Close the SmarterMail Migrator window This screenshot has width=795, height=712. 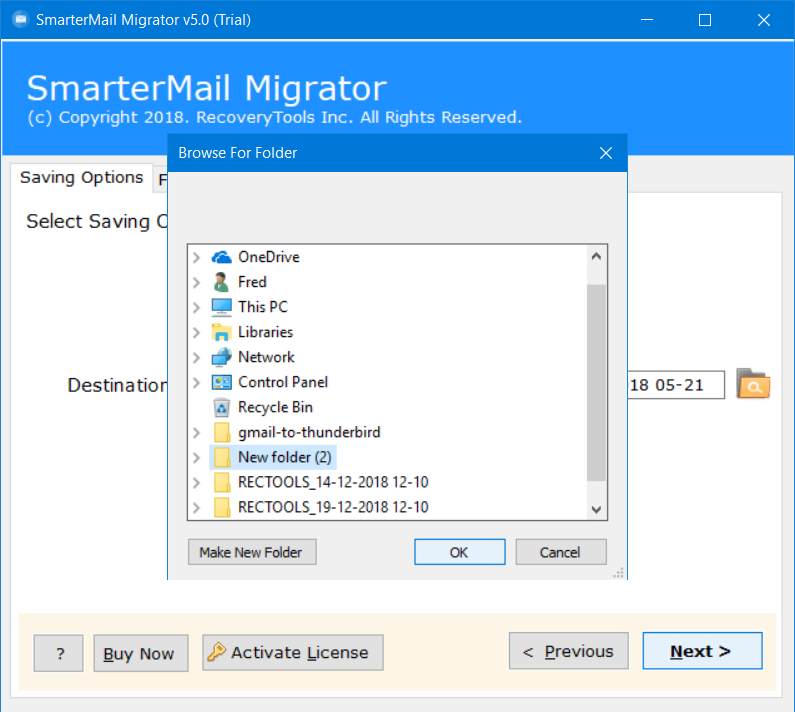(764, 20)
